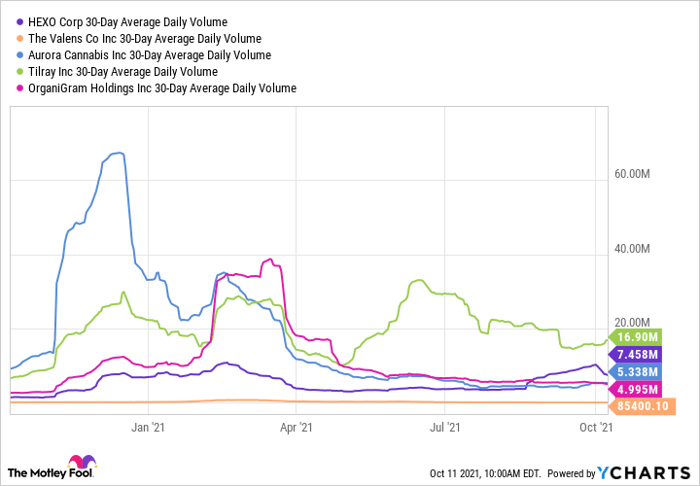Click the blue 5.338M value tag
Screen dimensions: 700x486
(648, 371)
